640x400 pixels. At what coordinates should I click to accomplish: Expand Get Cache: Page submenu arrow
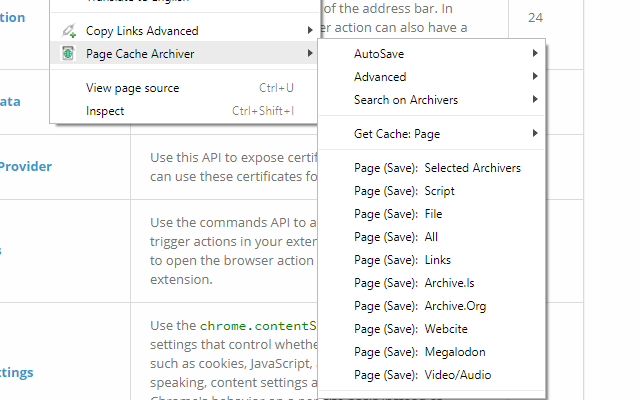tap(535, 133)
